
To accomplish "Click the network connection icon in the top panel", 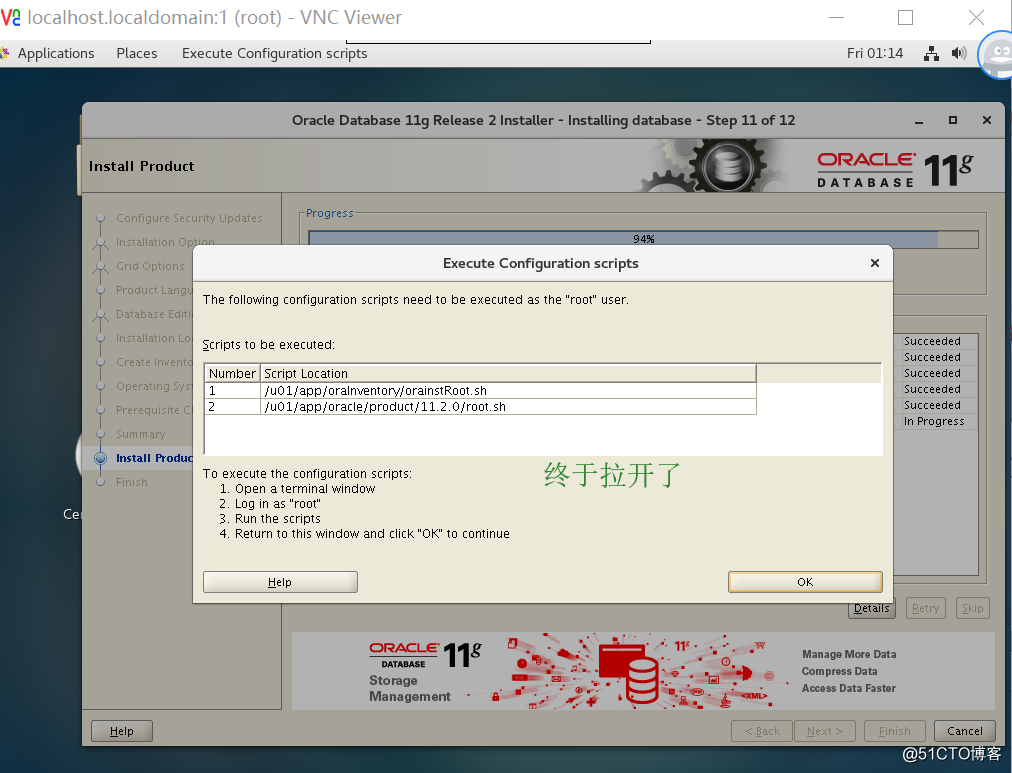I will click(931, 54).
